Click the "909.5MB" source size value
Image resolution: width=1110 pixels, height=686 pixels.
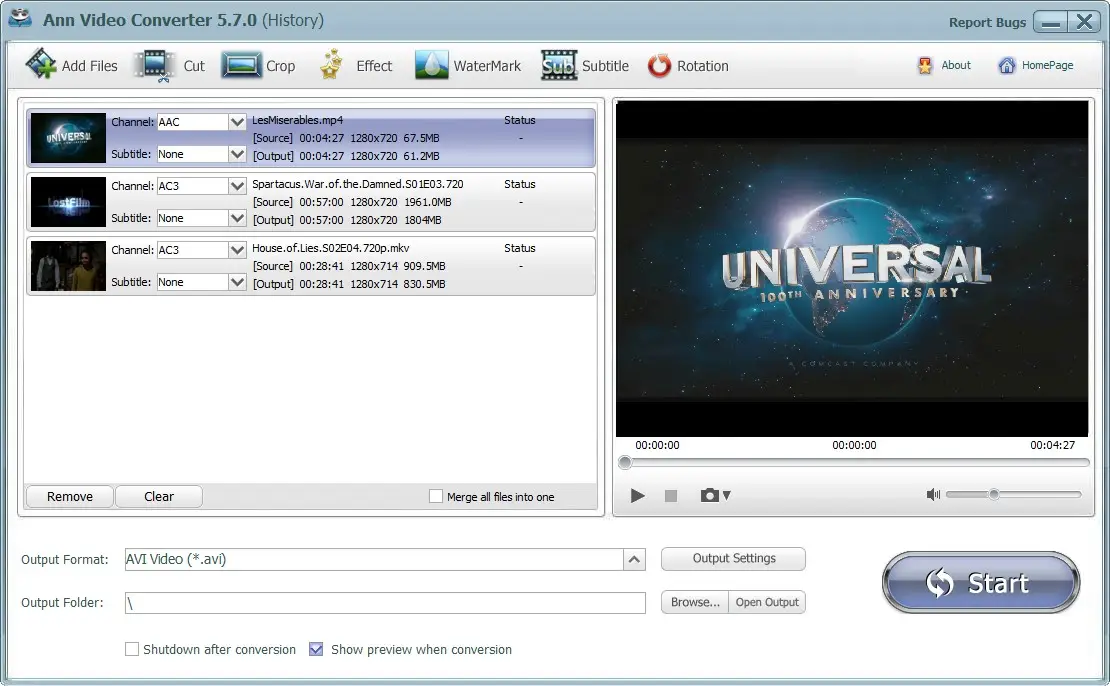424,266
